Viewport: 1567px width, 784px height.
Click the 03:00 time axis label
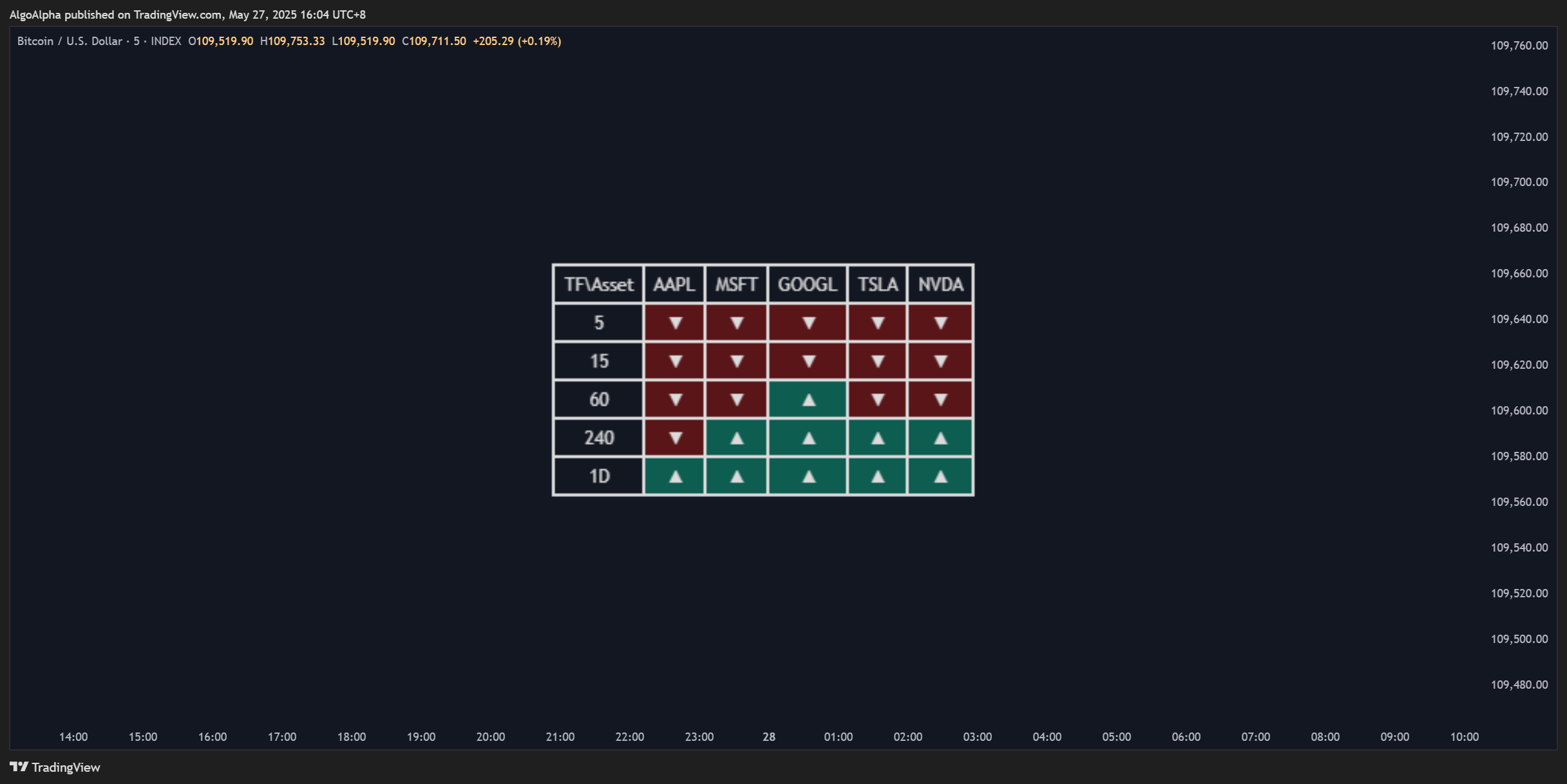(x=978, y=737)
